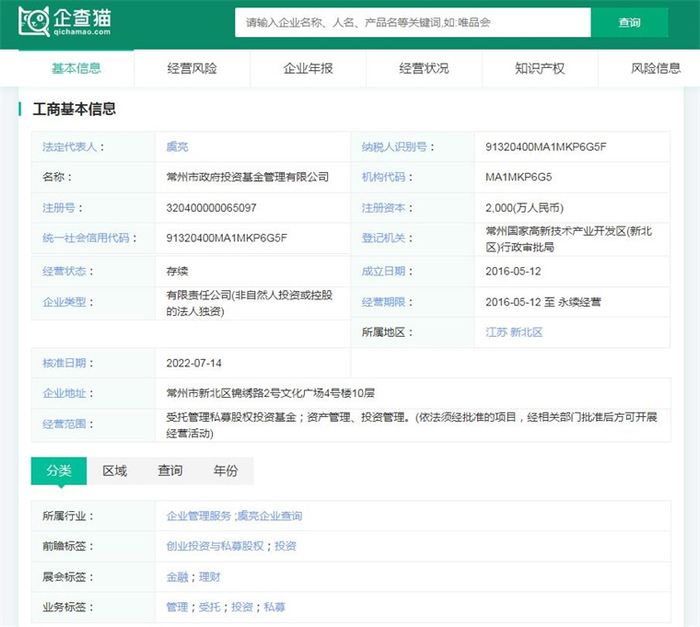View the 风险信息 tab
Viewport: 700px width, 627px height.
656,69
